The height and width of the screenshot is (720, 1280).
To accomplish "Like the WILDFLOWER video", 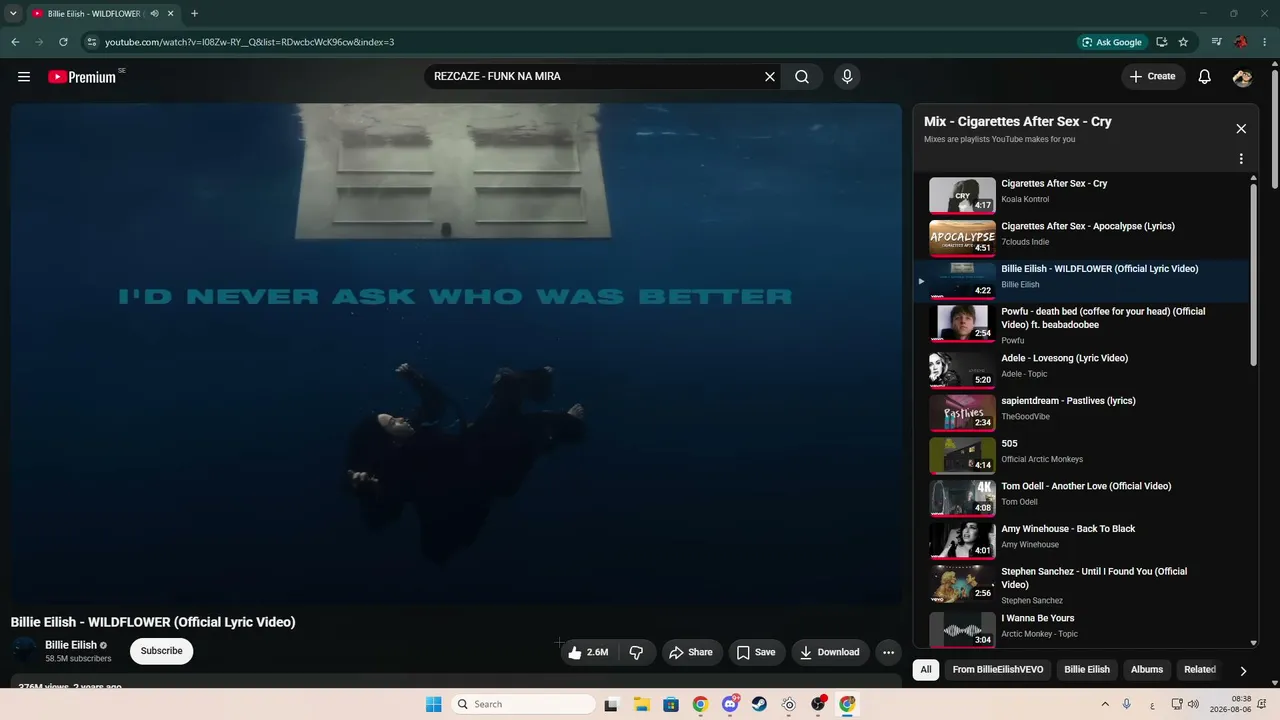I will point(588,652).
